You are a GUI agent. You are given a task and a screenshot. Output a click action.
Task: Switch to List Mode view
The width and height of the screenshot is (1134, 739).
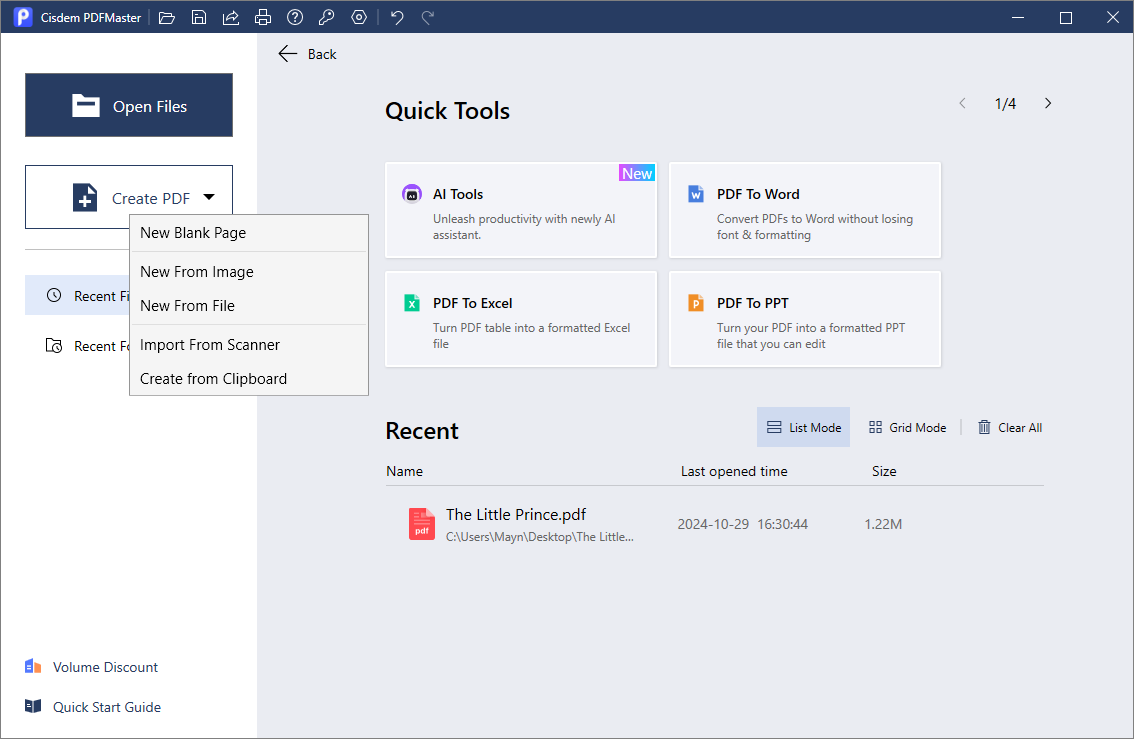click(x=803, y=427)
